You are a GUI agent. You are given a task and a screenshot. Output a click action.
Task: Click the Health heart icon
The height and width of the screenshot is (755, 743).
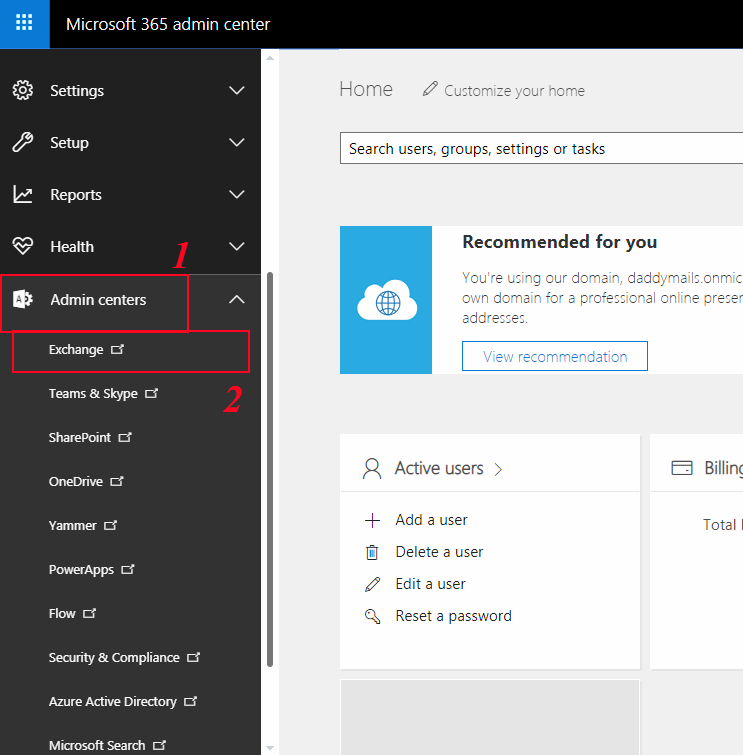(23, 246)
